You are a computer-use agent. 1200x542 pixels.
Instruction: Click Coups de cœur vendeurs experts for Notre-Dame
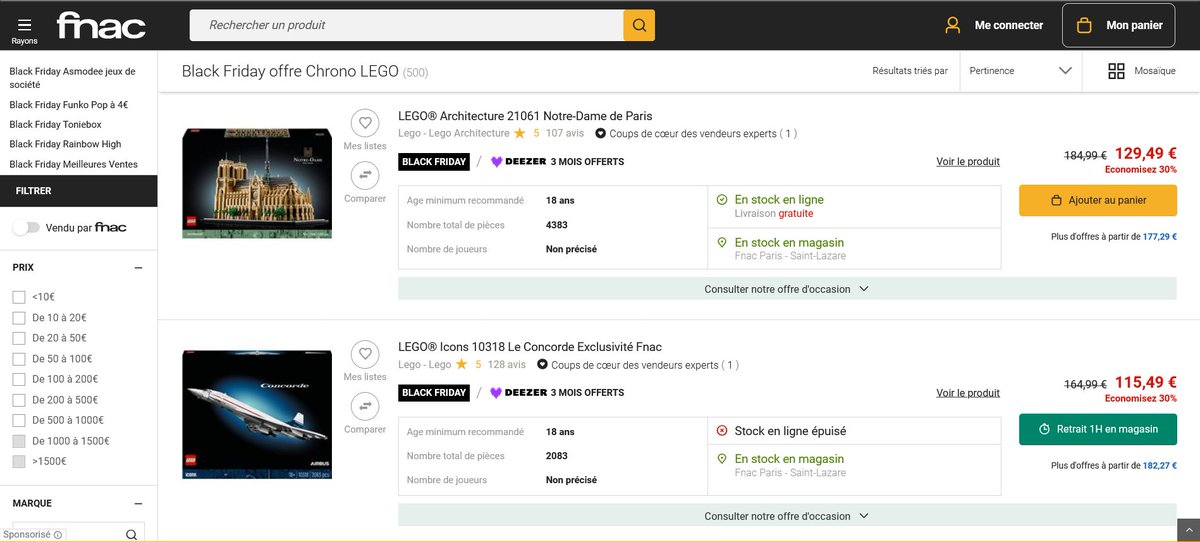click(696, 133)
